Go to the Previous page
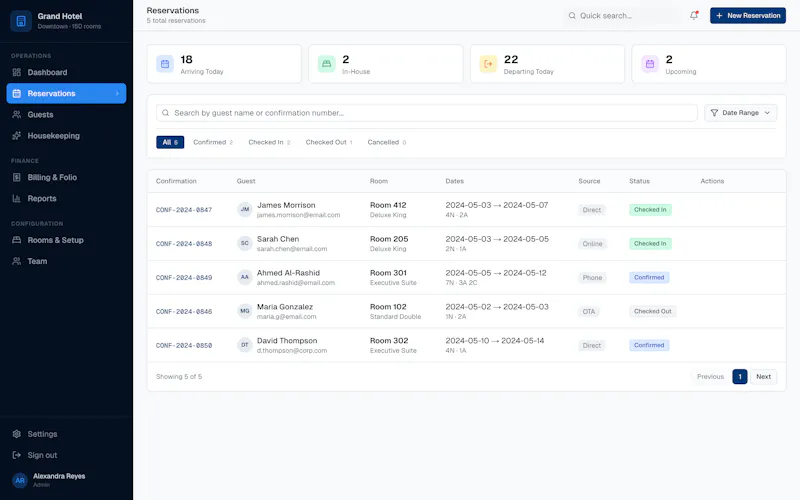The width and height of the screenshot is (800, 500). click(x=710, y=377)
